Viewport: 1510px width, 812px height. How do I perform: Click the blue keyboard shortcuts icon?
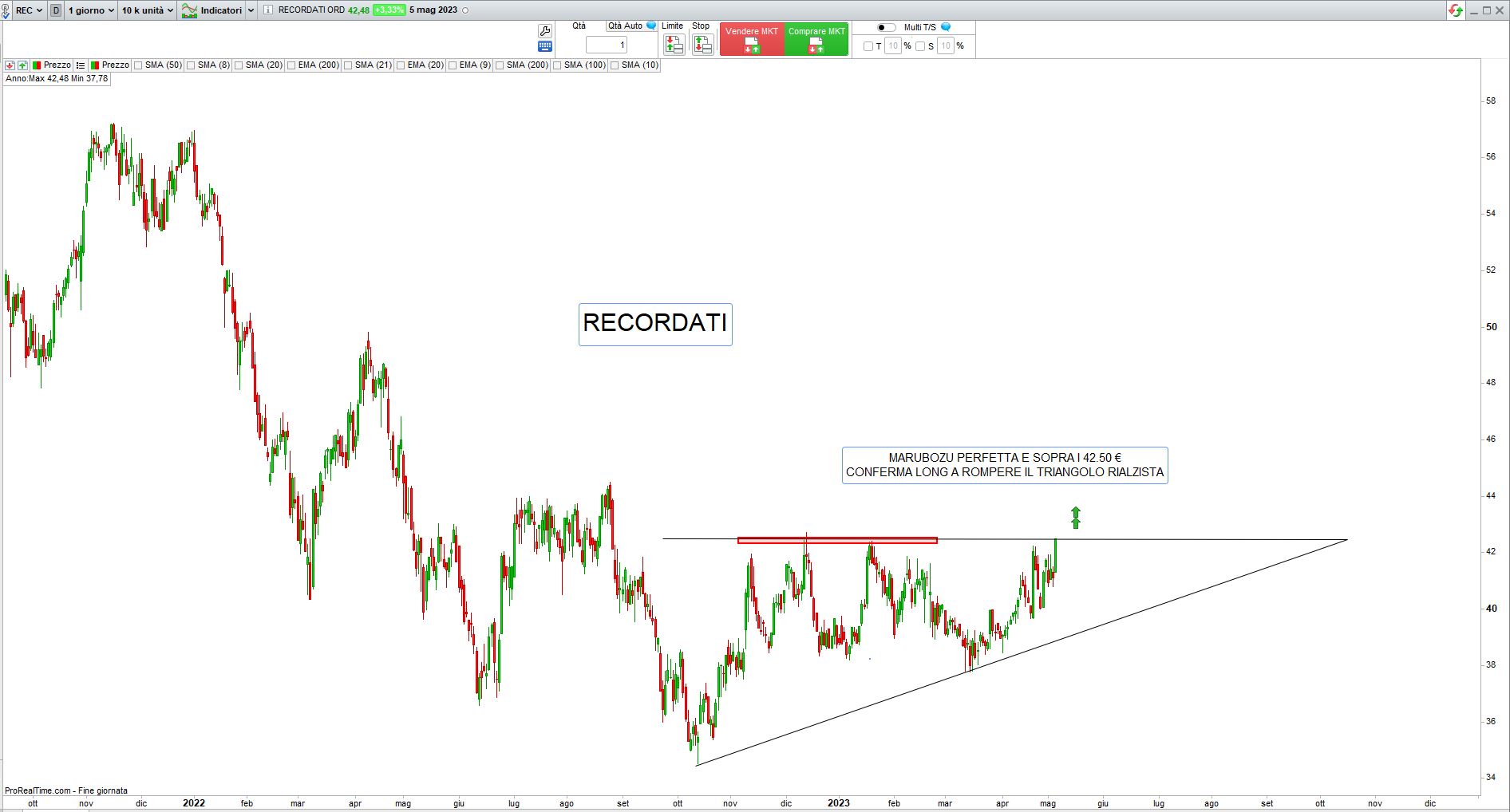click(545, 46)
